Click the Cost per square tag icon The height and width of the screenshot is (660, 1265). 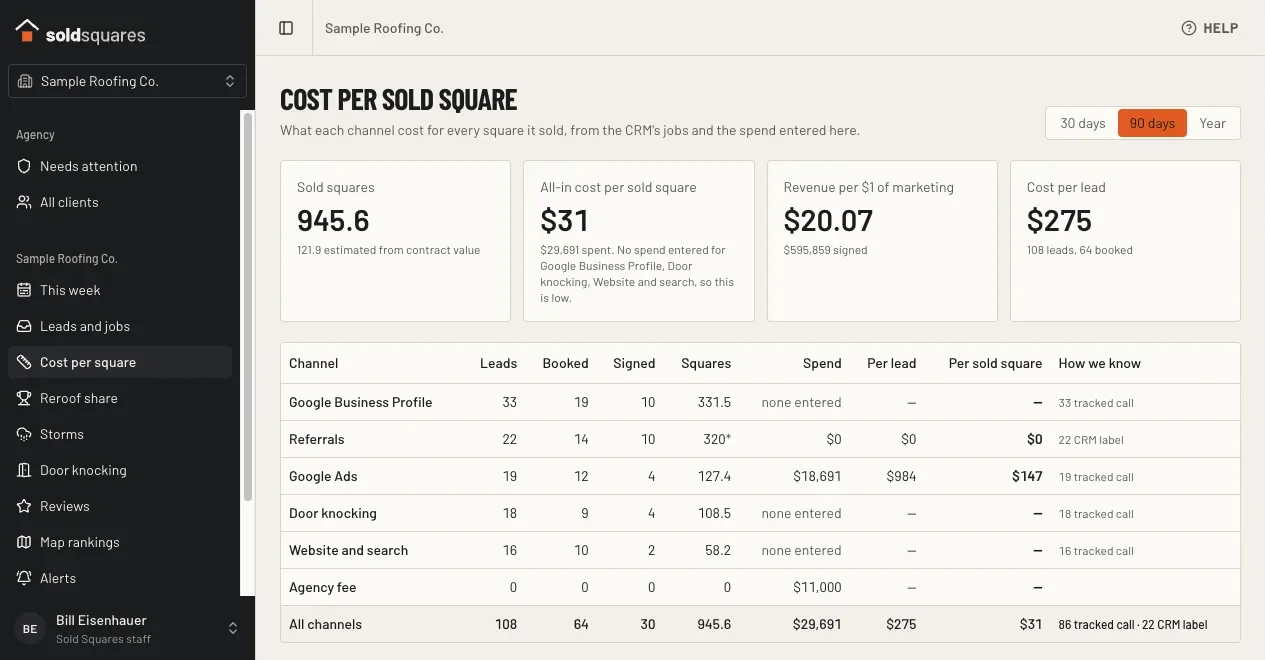click(x=24, y=362)
